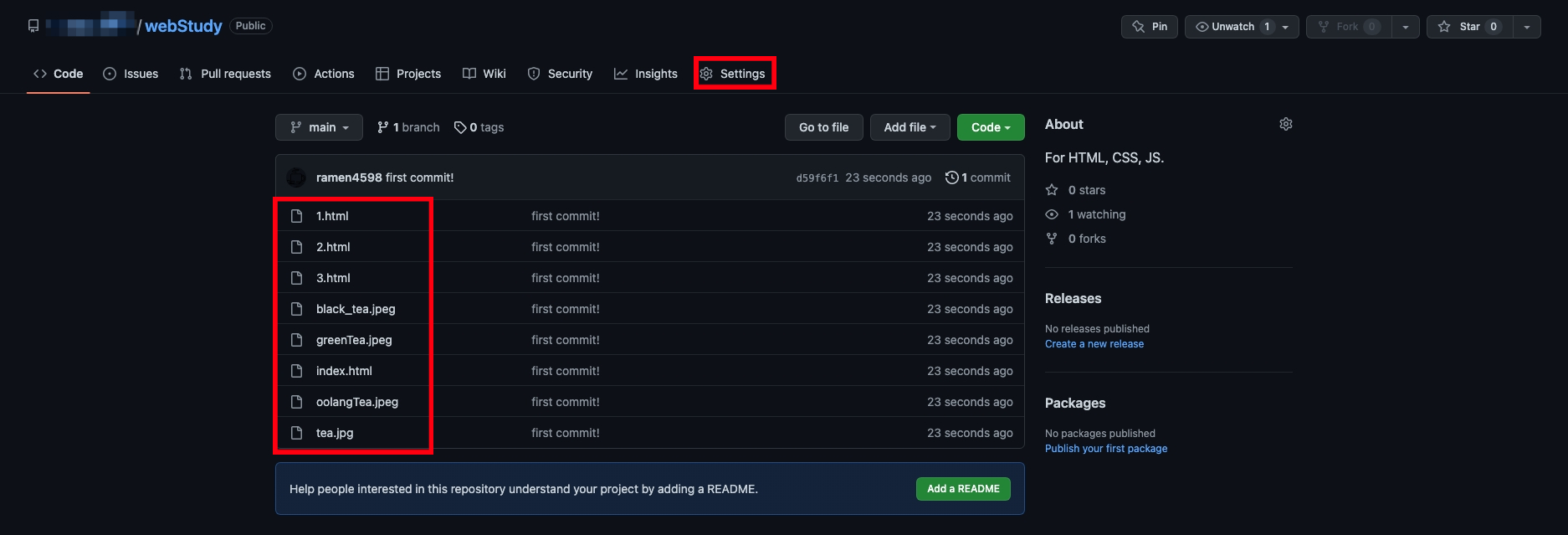This screenshot has width=1568, height=535.
Task: Click the file icon next to 3.html
Action: 296,278
